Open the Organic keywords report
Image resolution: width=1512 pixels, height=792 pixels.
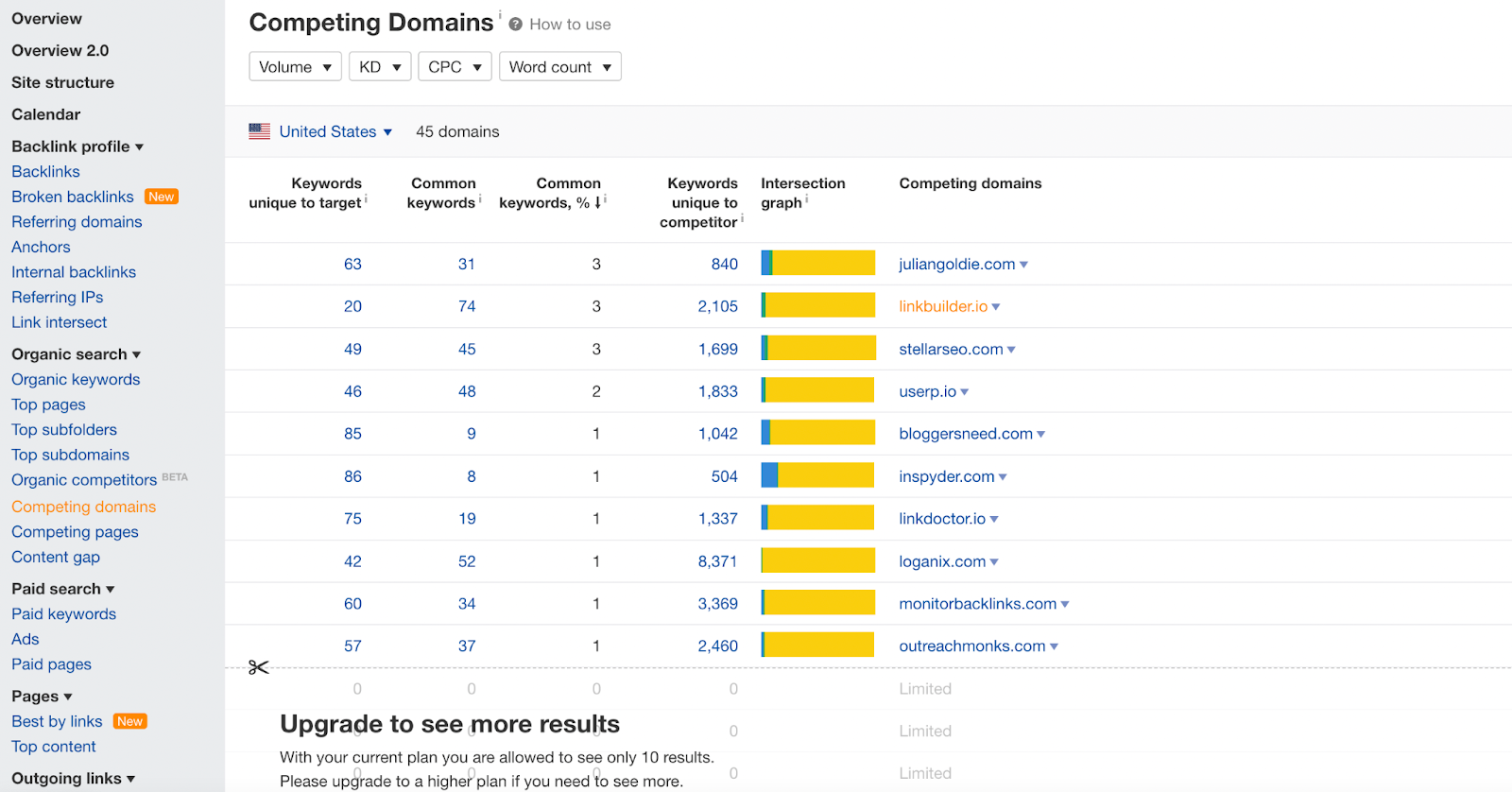(76, 380)
